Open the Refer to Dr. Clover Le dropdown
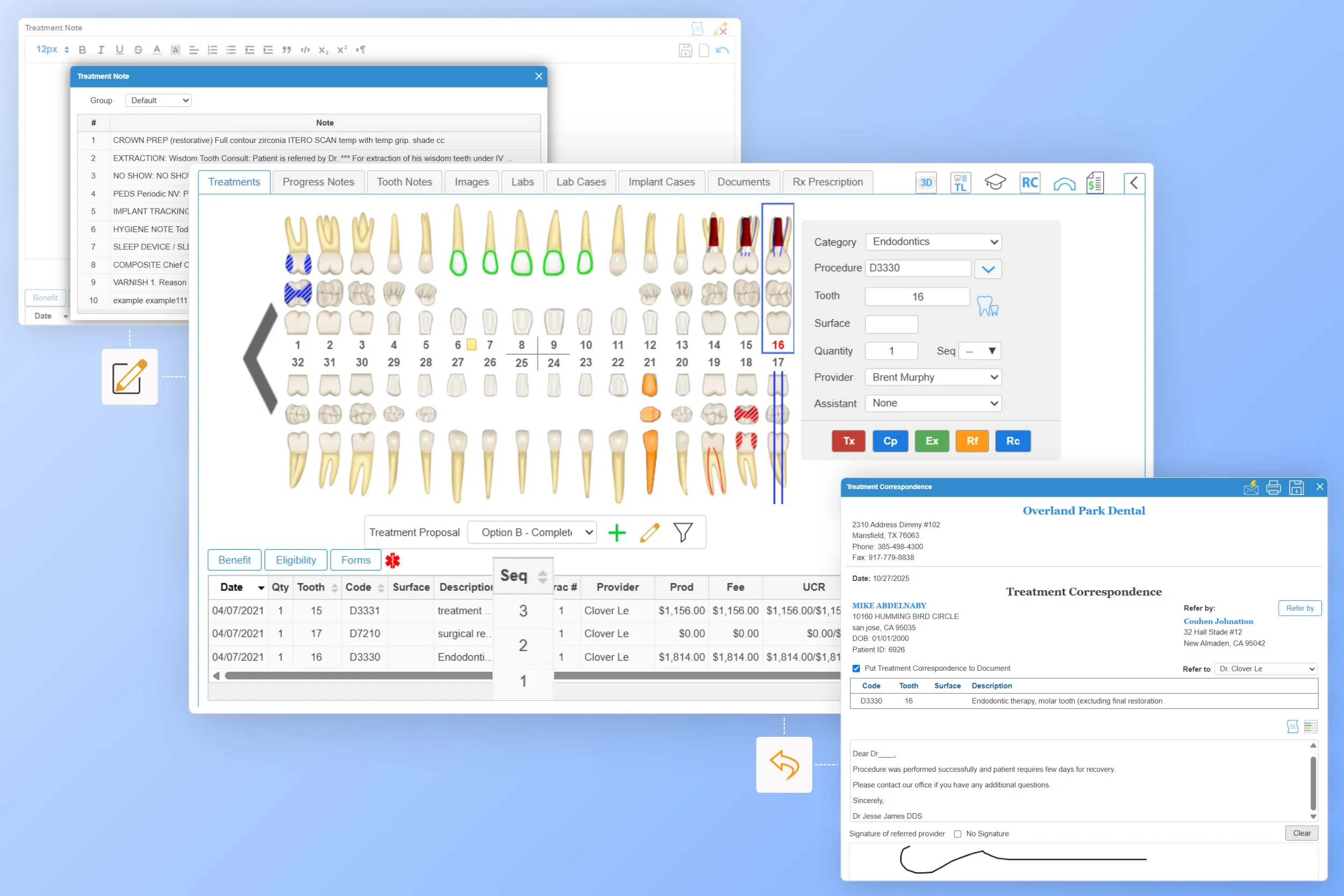Image resolution: width=1344 pixels, height=896 pixels. pyautogui.click(x=1266, y=669)
